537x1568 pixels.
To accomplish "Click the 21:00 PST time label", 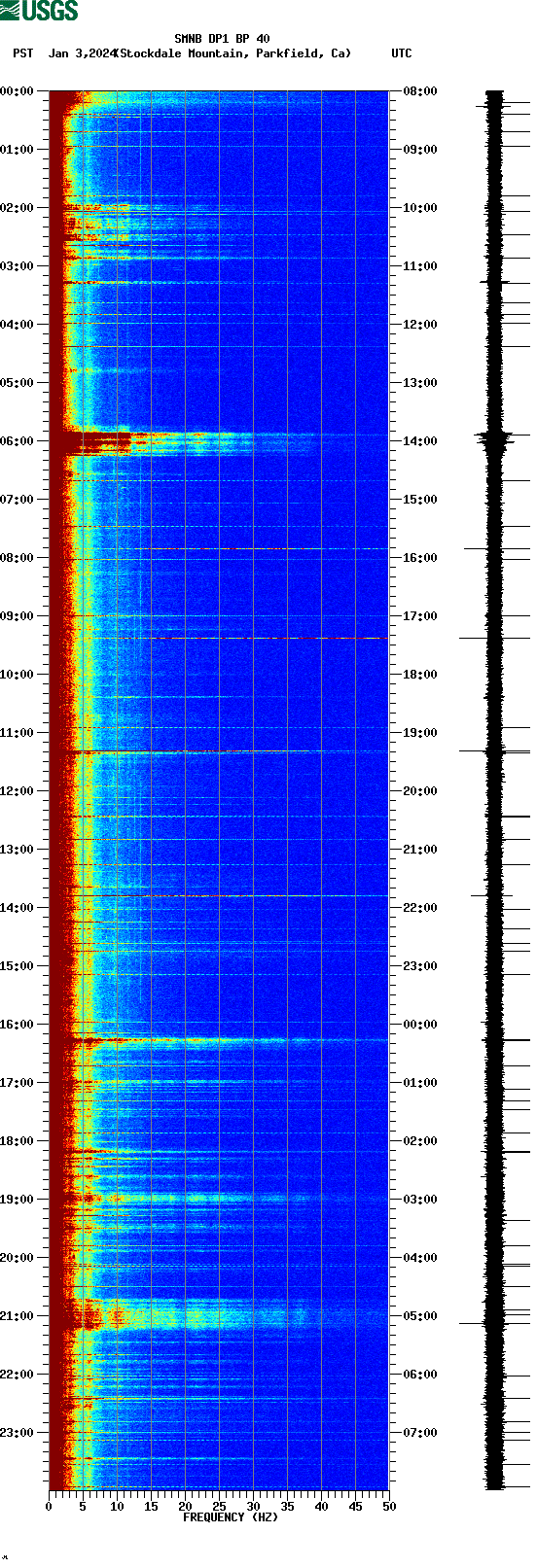I will tap(17, 1316).
